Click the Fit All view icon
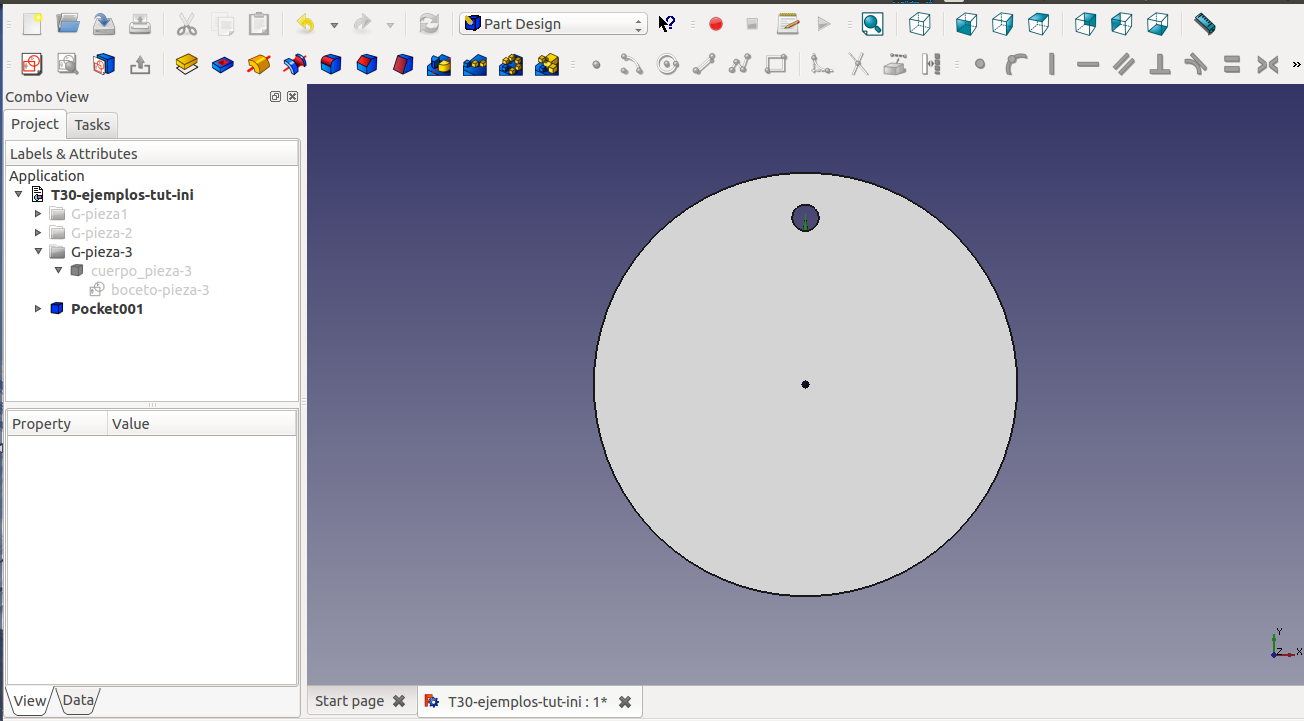1304x721 pixels. pyautogui.click(x=872, y=24)
